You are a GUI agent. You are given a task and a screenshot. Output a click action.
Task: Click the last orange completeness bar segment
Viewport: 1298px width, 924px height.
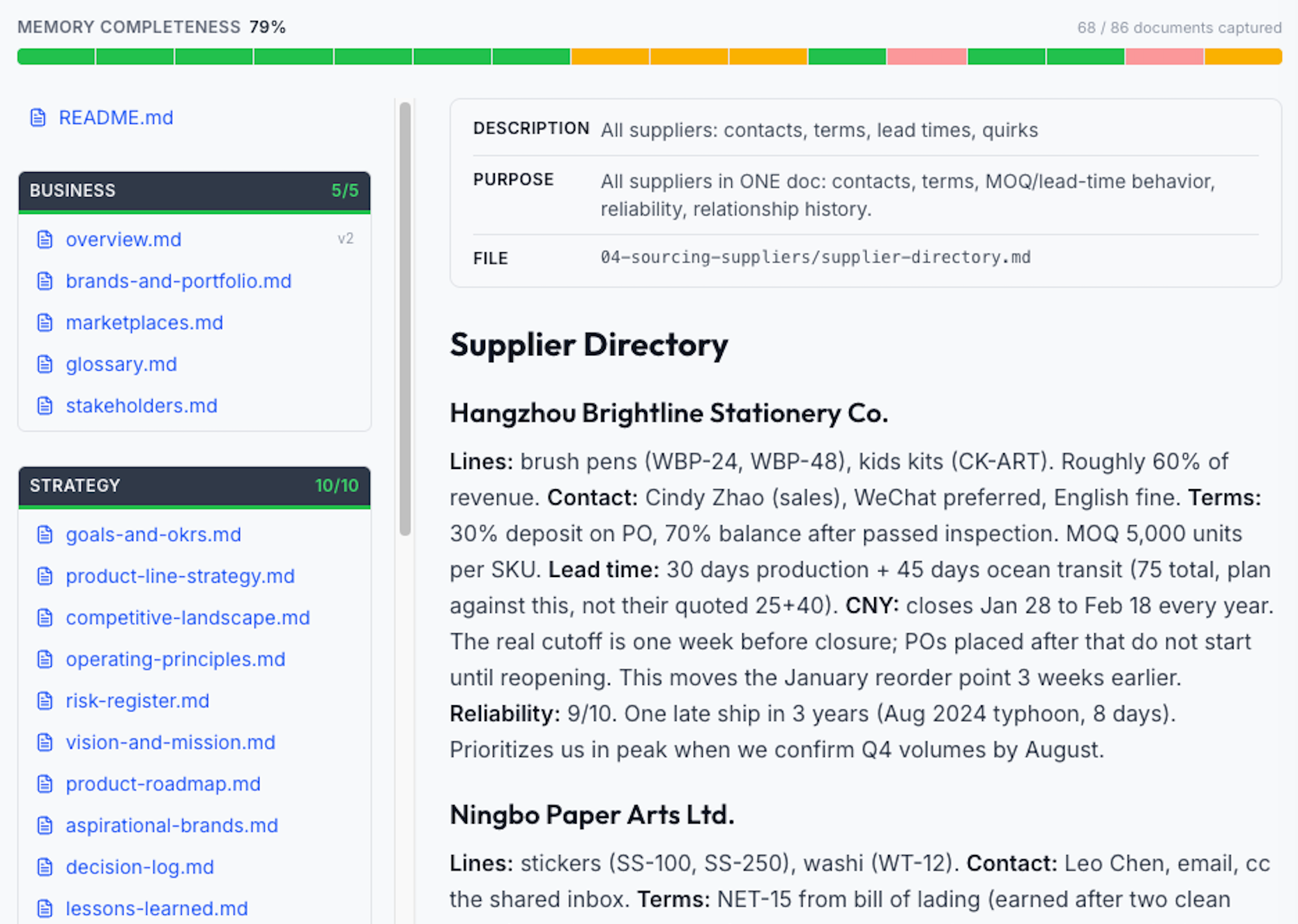coord(1244,56)
